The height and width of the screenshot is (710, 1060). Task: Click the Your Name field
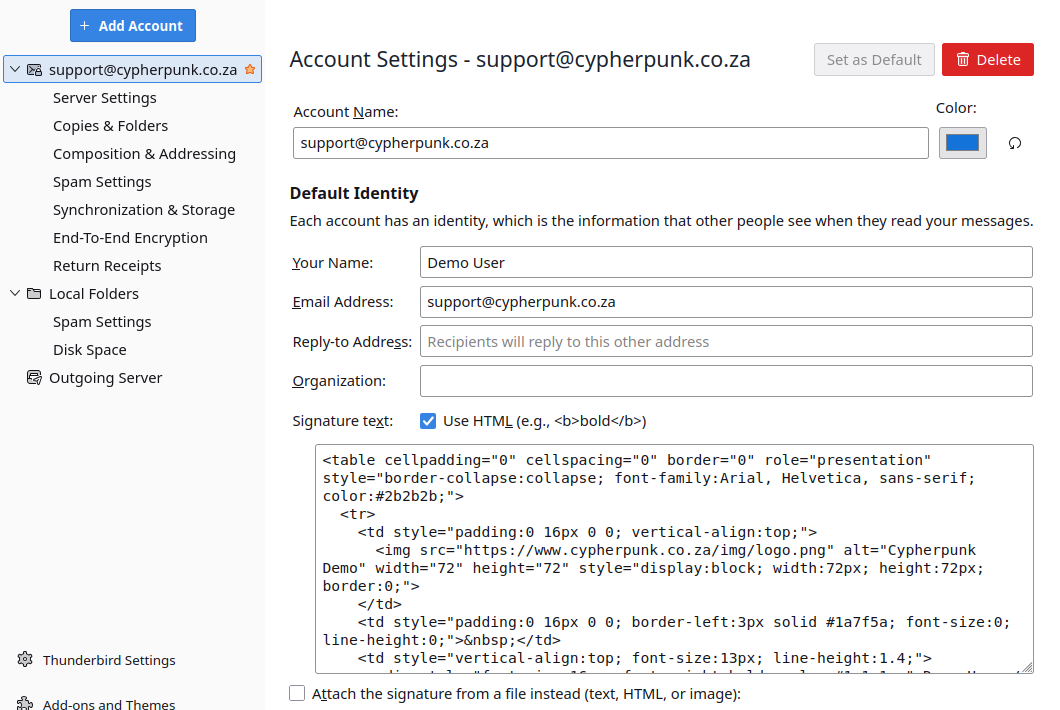(x=726, y=262)
